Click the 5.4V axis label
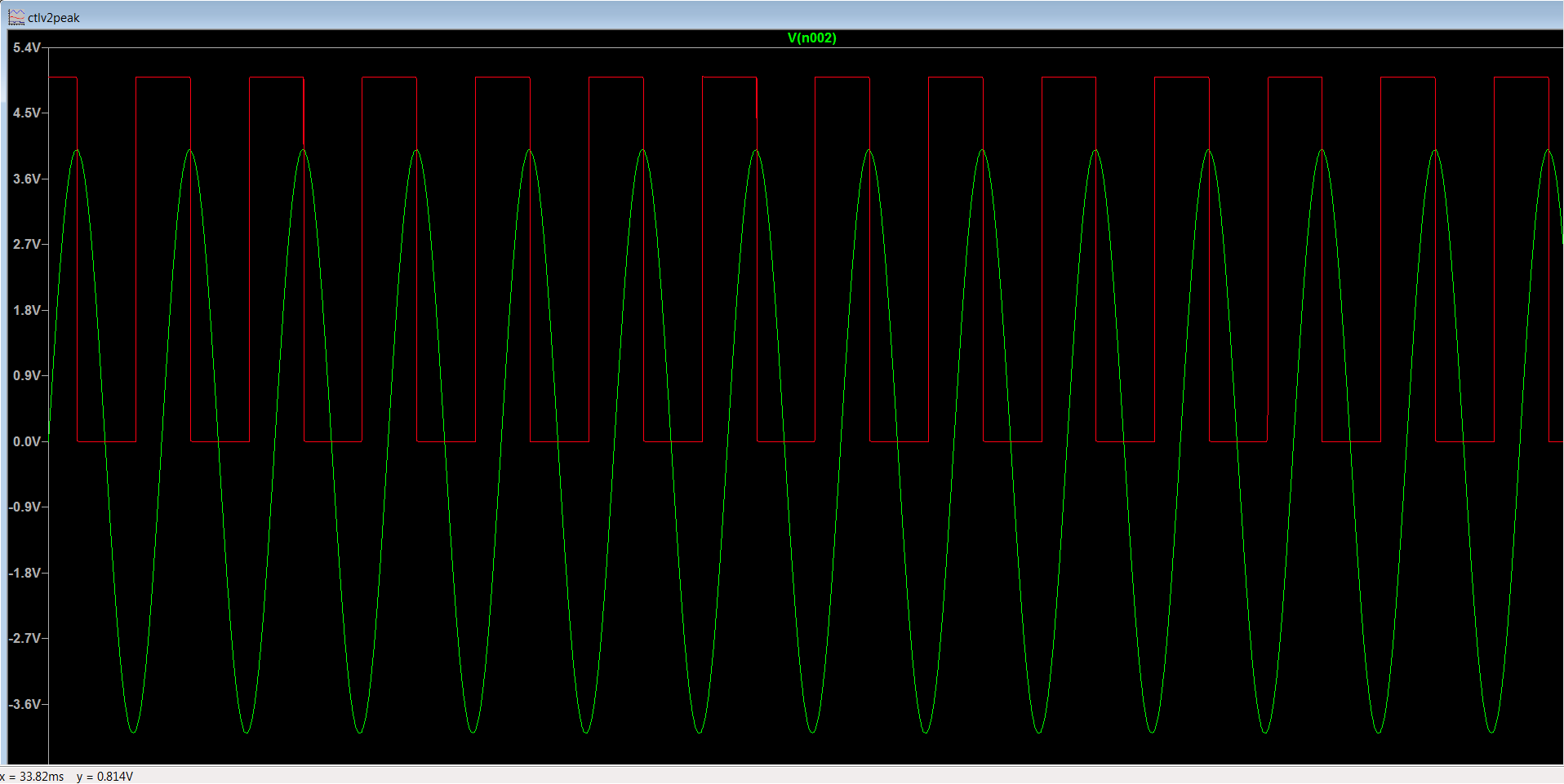 [26, 48]
